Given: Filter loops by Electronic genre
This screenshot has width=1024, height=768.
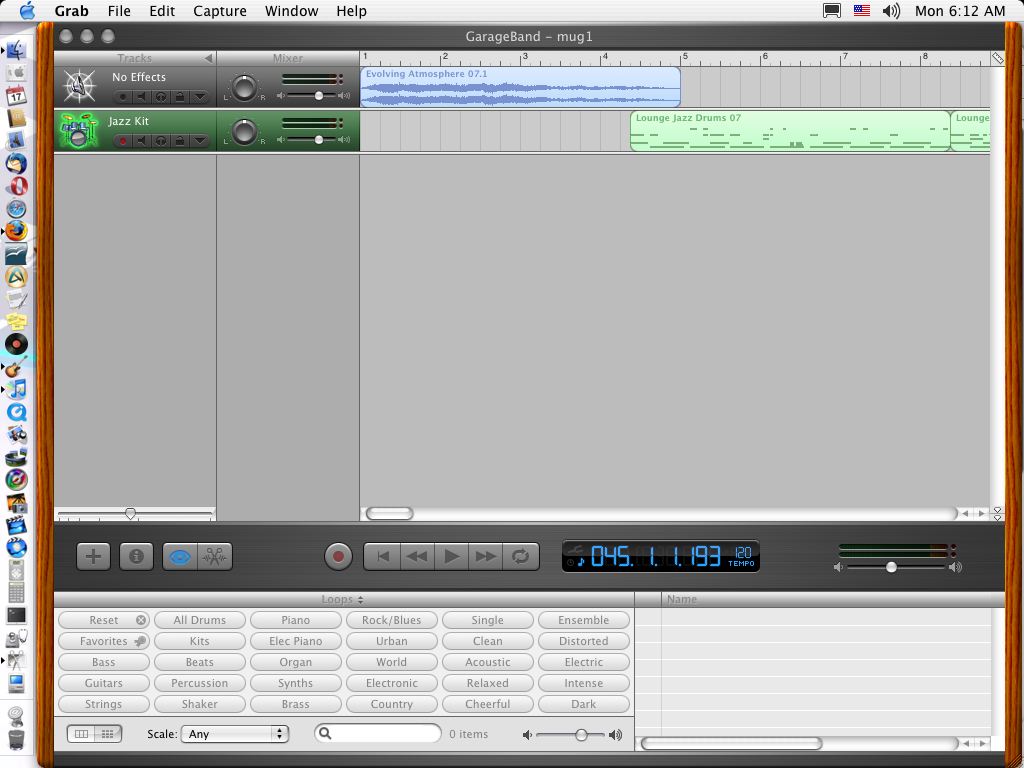Looking at the screenshot, I should tap(392, 682).
